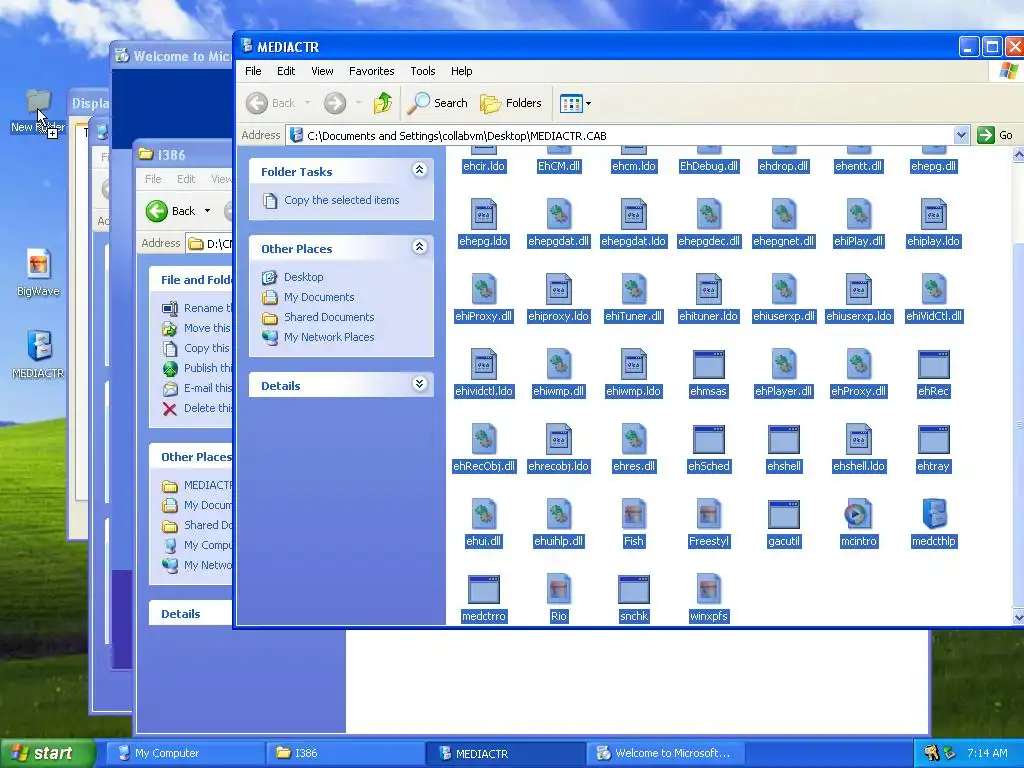Click the Go button beside address bar
Screen dimensions: 1024x768
995,135
